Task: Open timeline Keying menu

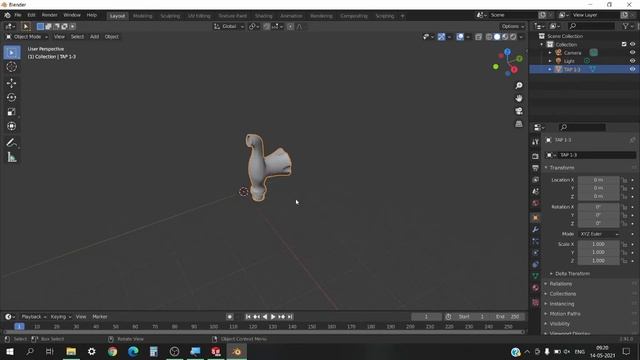Action: pyautogui.click(x=60, y=317)
